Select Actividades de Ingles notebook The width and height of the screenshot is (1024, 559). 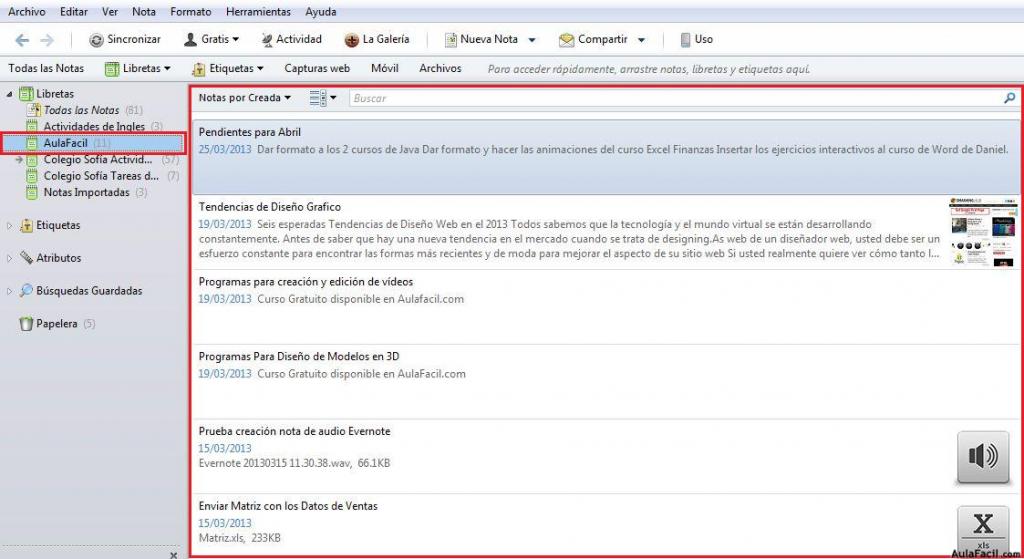point(94,127)
